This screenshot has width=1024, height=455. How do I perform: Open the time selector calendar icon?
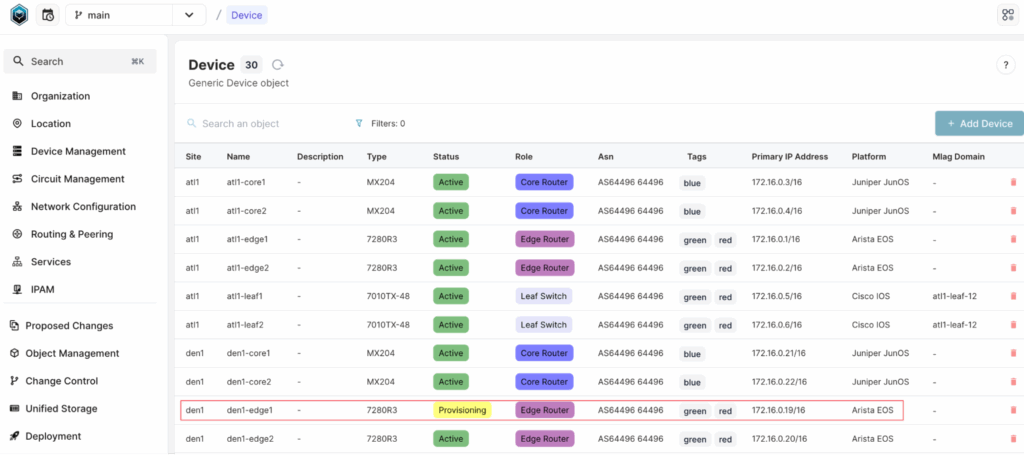click(x=48, y=14)
